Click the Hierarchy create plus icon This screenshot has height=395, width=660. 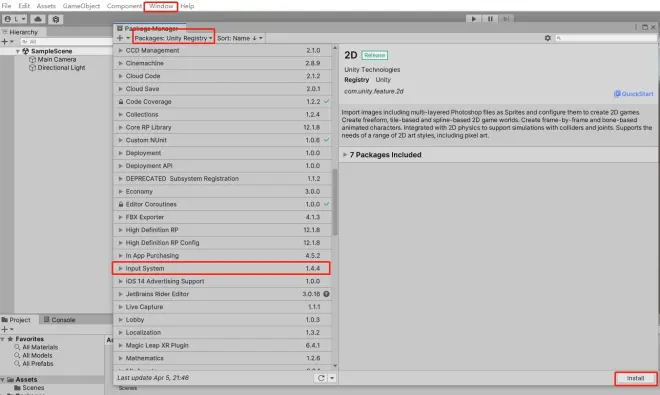(5, 42)
